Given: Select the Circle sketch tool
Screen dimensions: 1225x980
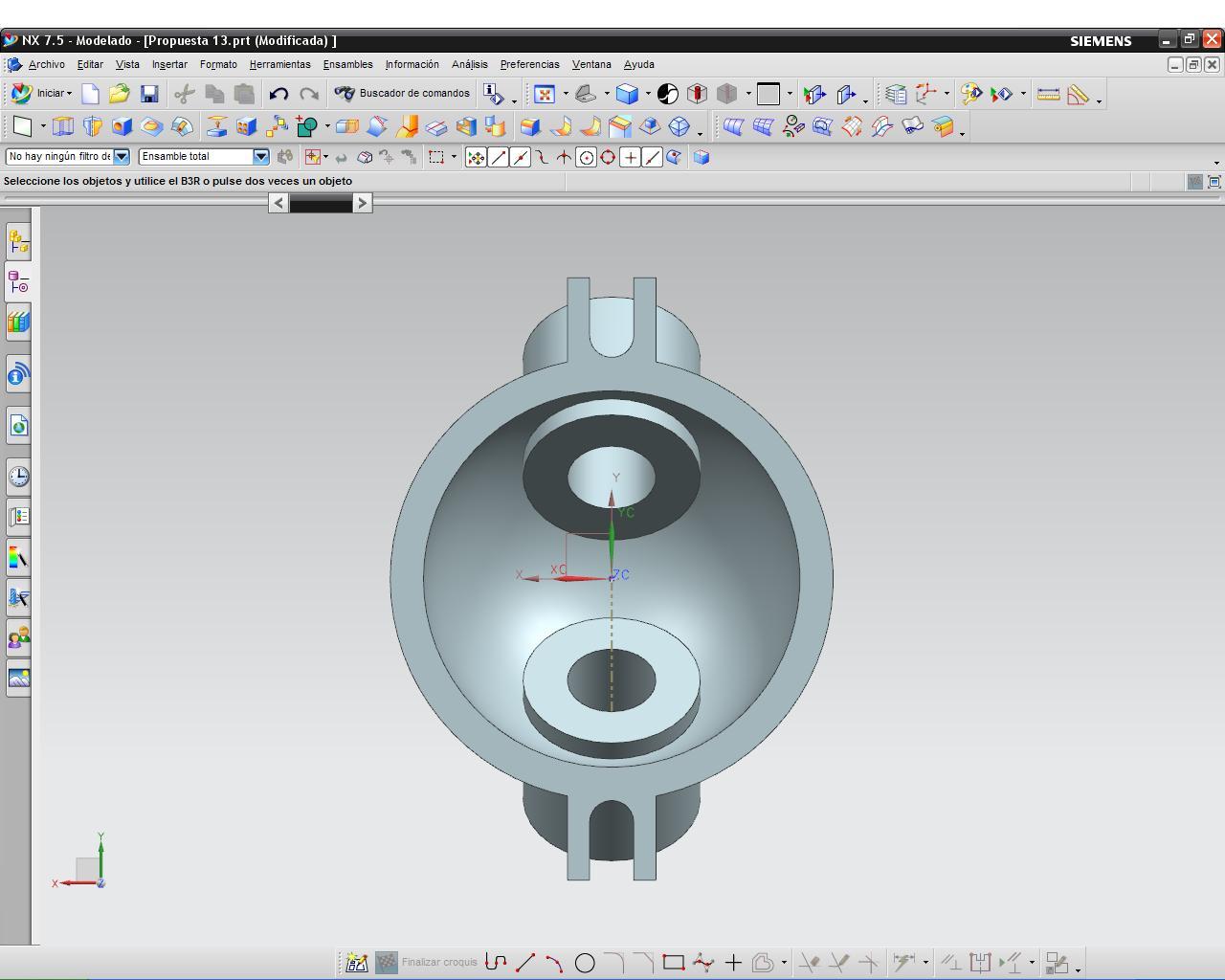Looking at the screenshot, I should (585, 963).
